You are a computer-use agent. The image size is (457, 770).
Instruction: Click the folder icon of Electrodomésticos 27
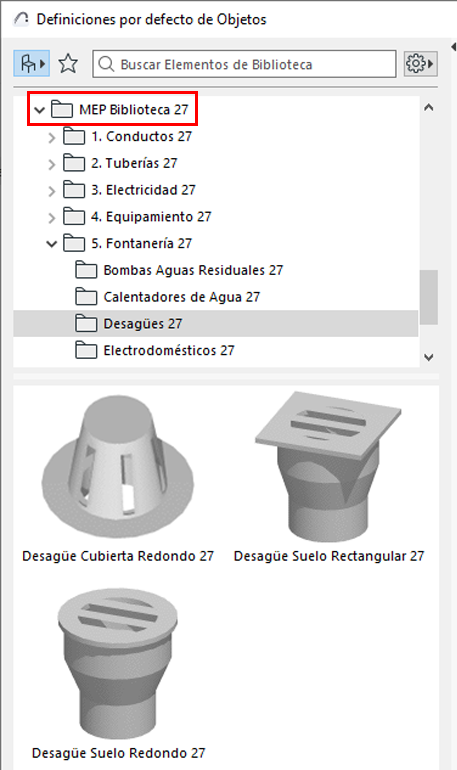point(86,350)
